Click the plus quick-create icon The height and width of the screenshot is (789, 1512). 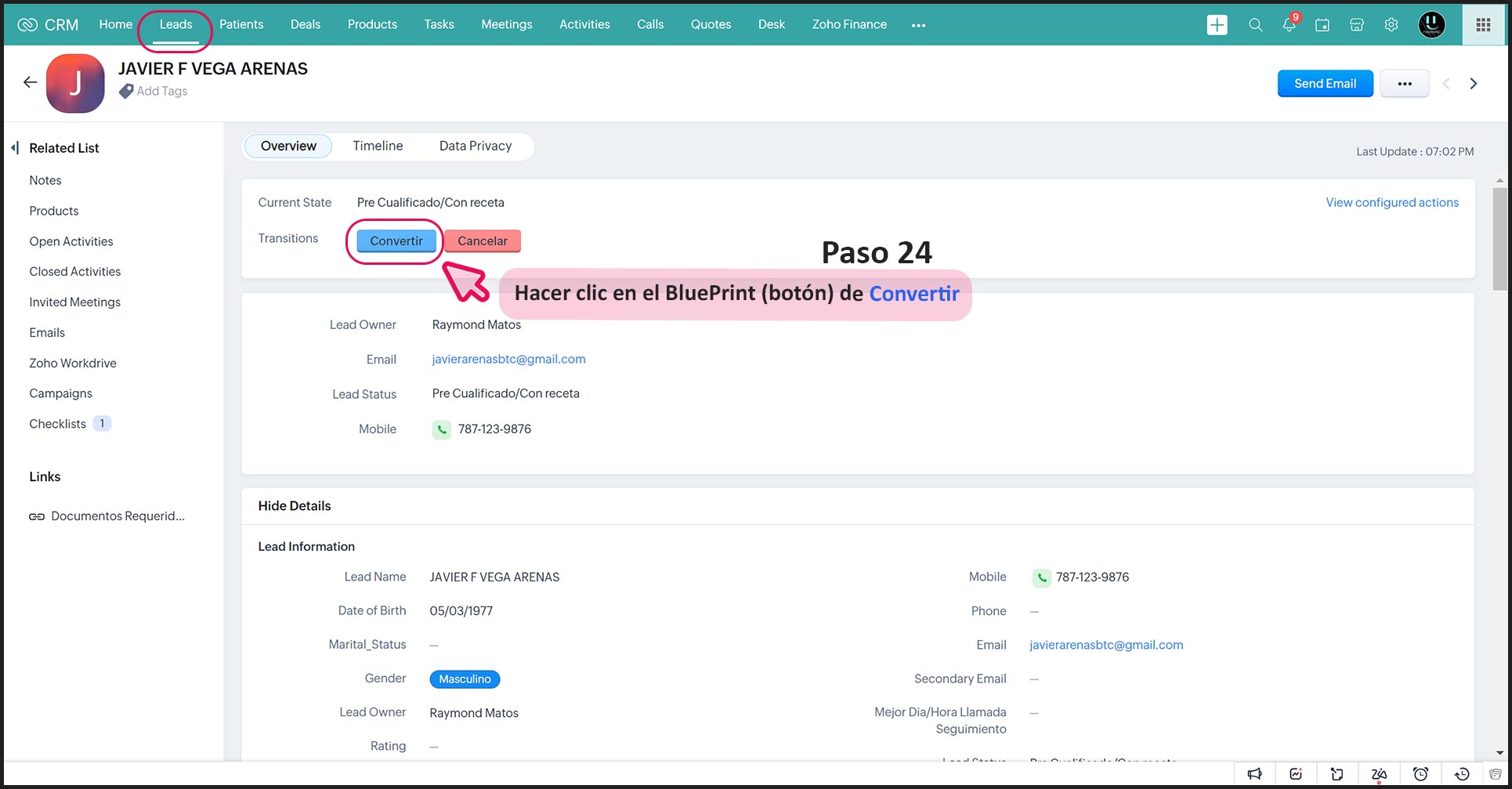[x=1217, y=25]
